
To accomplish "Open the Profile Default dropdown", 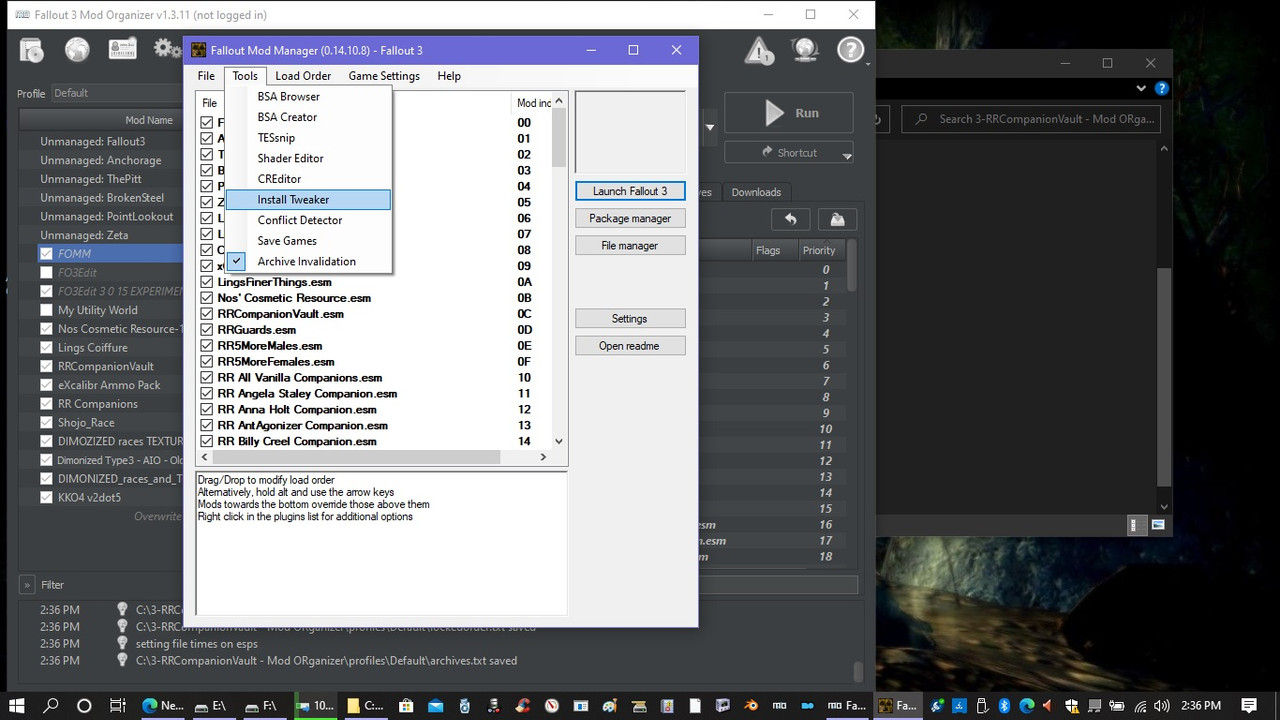I will [116, 93].
